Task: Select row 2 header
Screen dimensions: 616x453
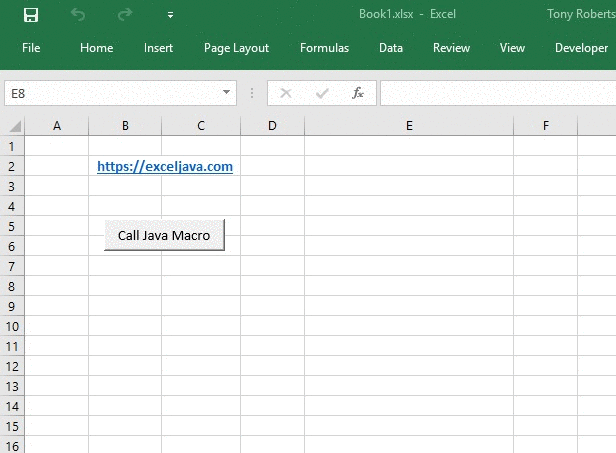Action: point(12,166)
